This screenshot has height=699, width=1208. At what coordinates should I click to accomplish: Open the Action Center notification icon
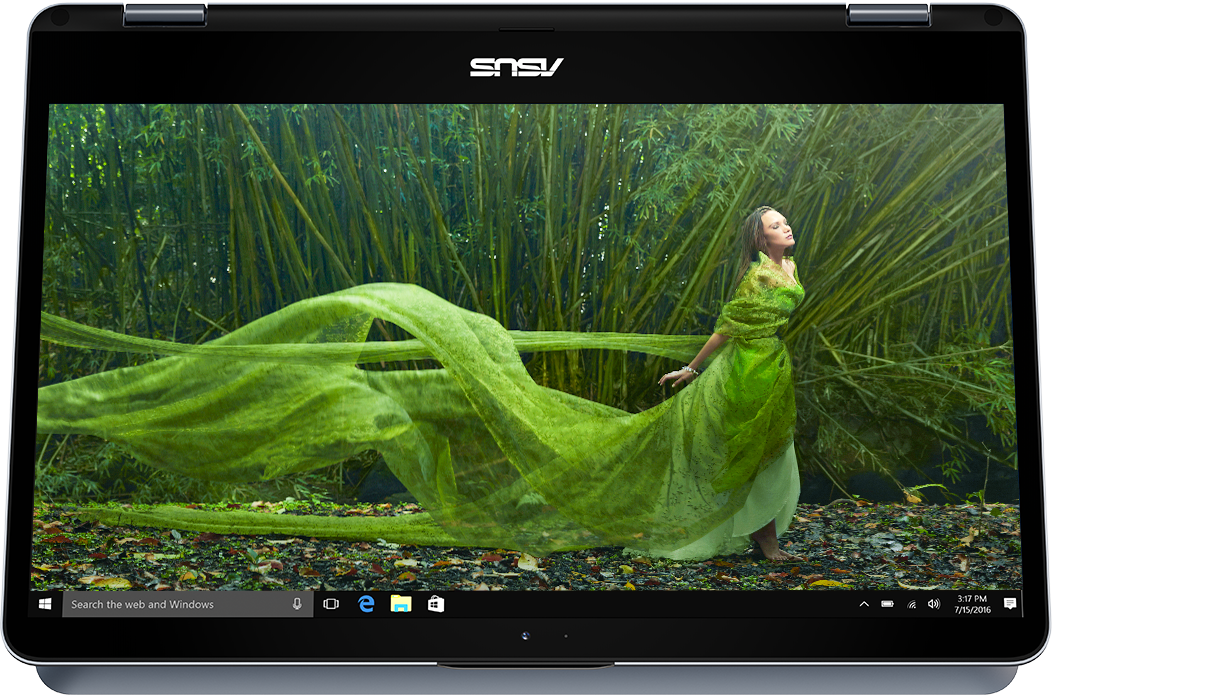[1010, 604]
